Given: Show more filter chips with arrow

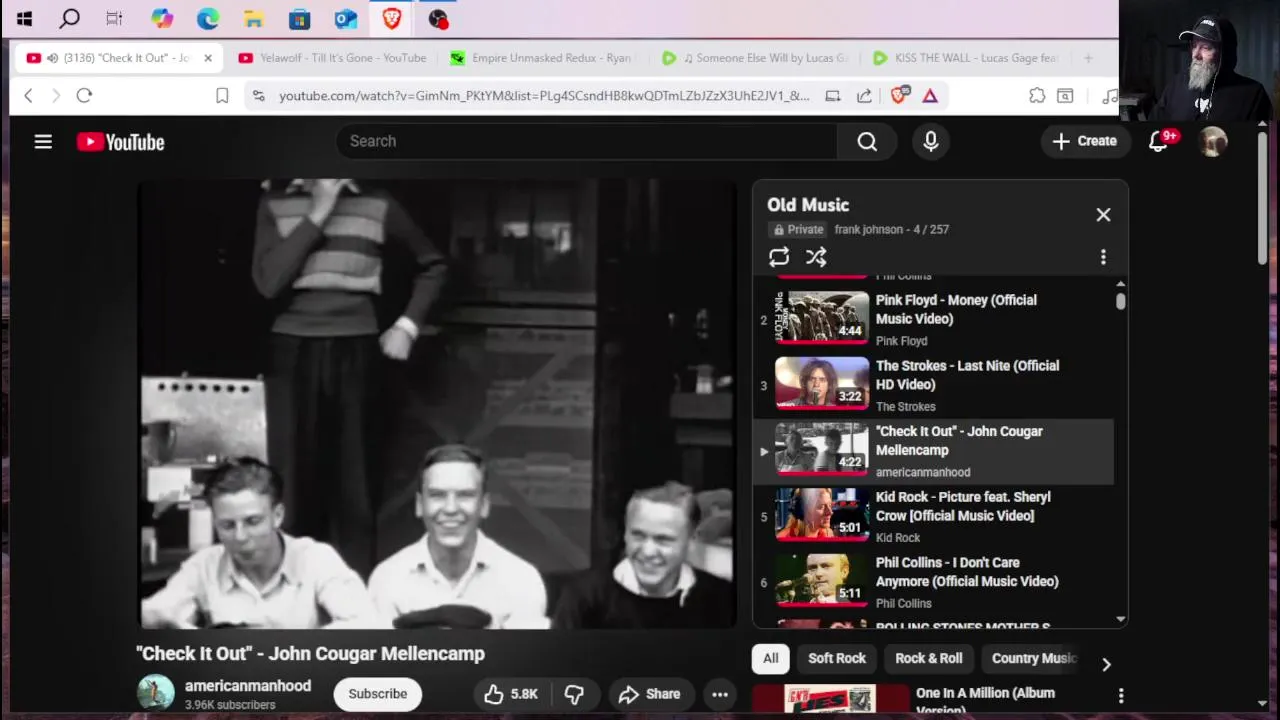Looking at the screenshot, I should point(1106,664).
